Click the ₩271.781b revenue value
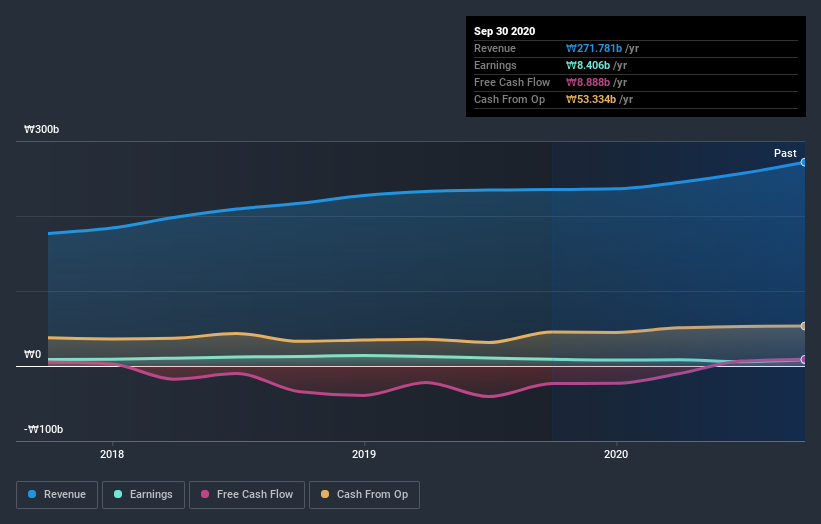The image size is (821, 524). click(594, 48)
